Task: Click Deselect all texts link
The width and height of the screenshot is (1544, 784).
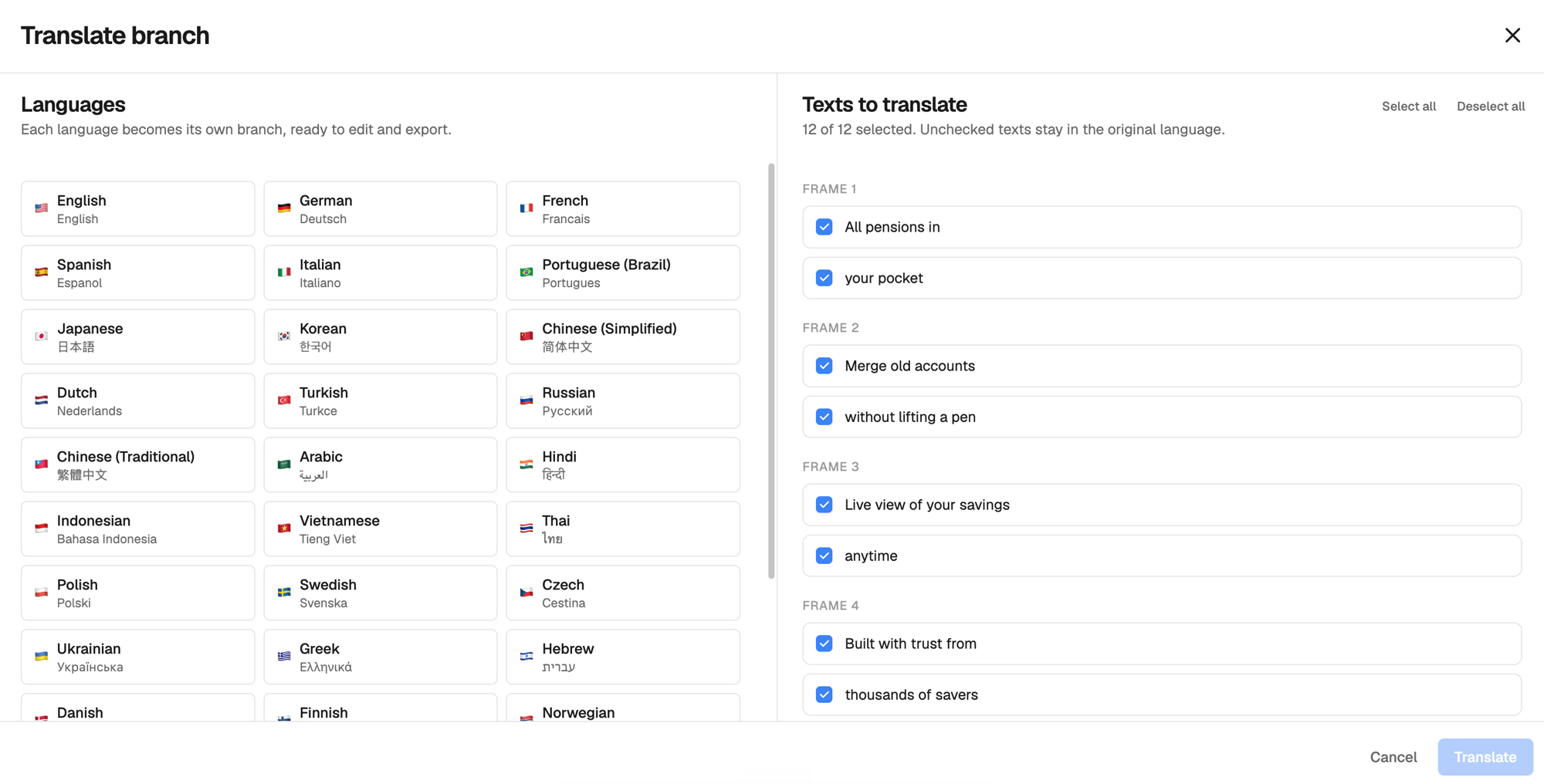Action: click(1491, 106)
